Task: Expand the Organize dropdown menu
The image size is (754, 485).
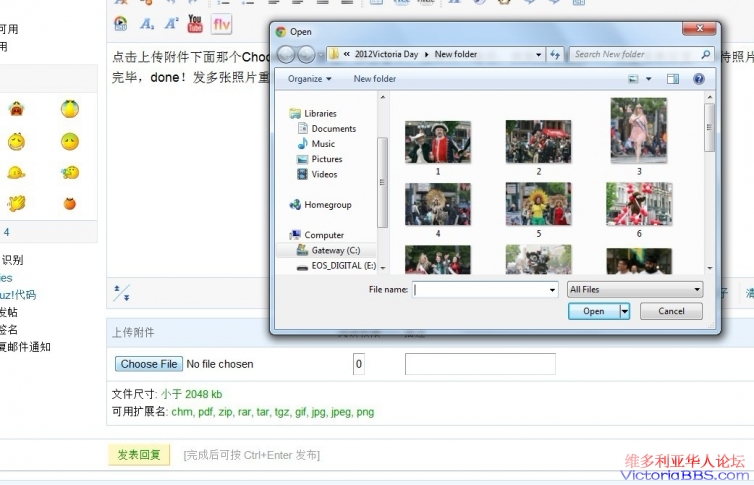Action: point(309,78)
